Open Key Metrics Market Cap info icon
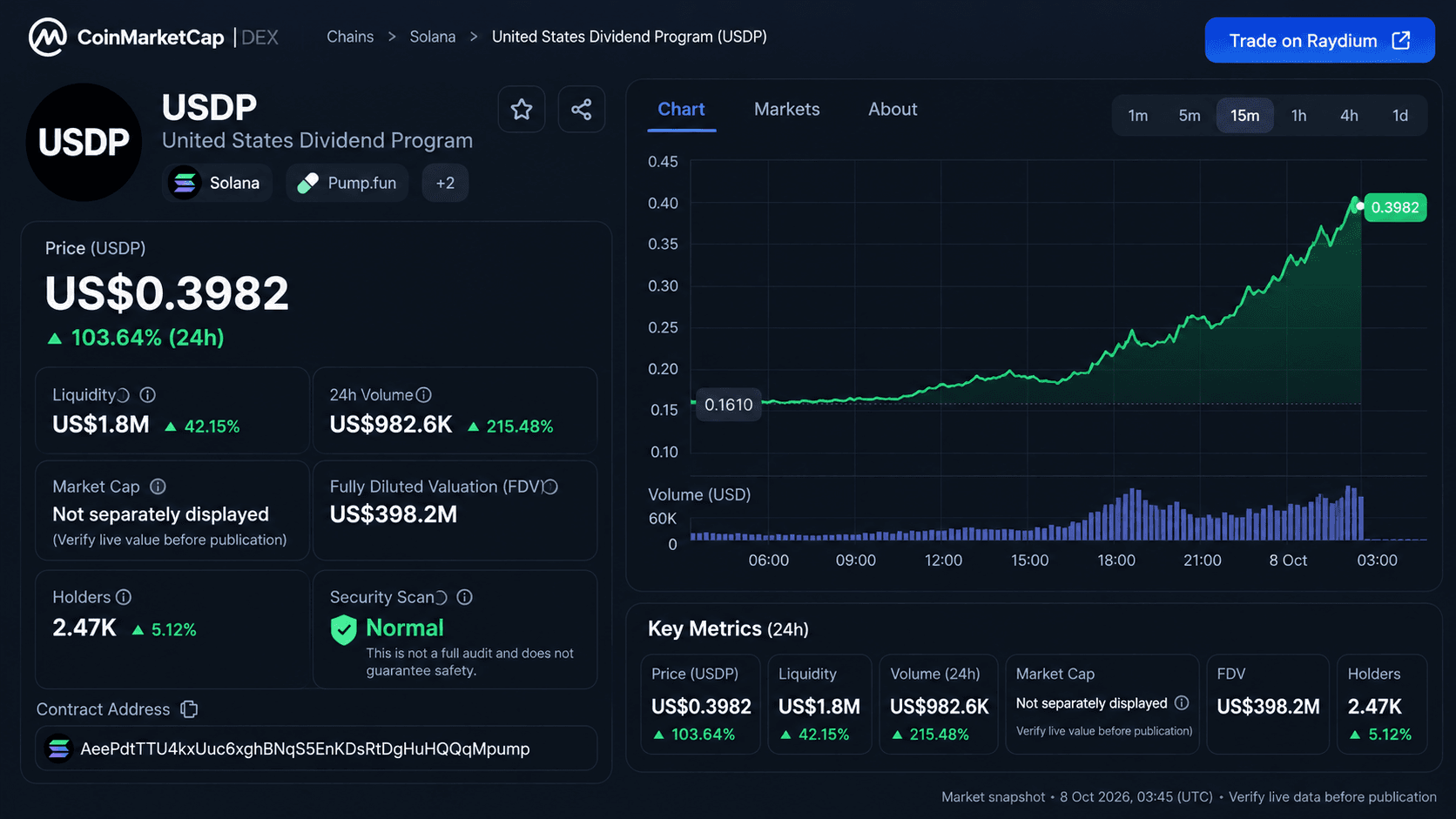The image size is (1456, 819). point(1182,702)
